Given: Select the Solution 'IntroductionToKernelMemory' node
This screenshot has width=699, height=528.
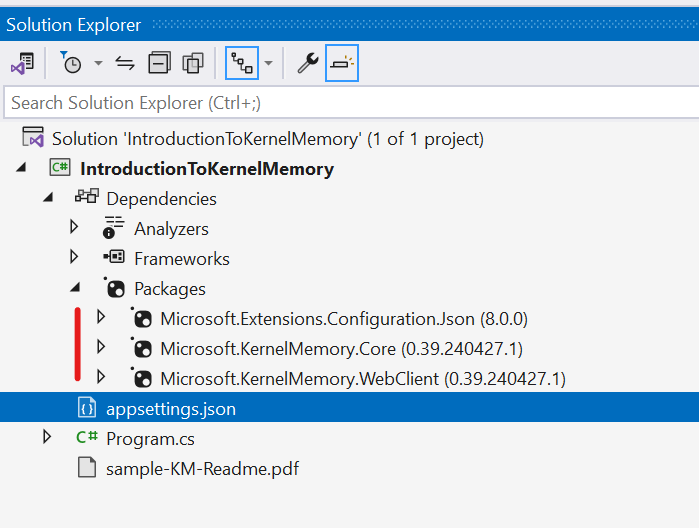Looking at the screenshot, I should pyautogui.click(x=267, y=139).
